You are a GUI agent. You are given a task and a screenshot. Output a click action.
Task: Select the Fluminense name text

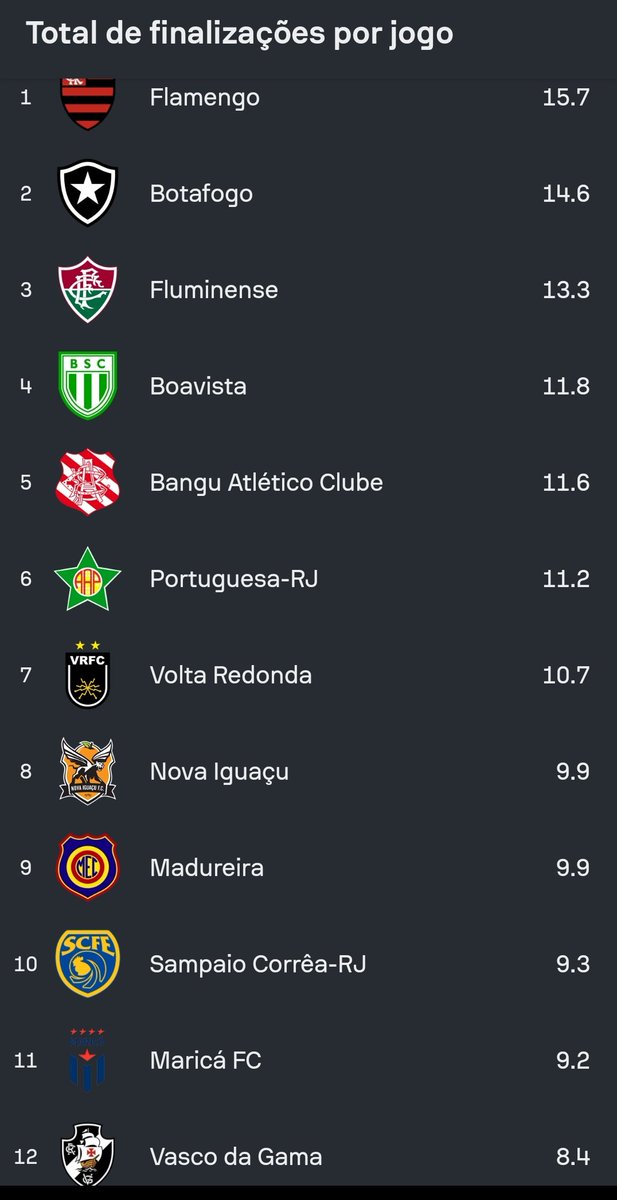pos(214,290)
